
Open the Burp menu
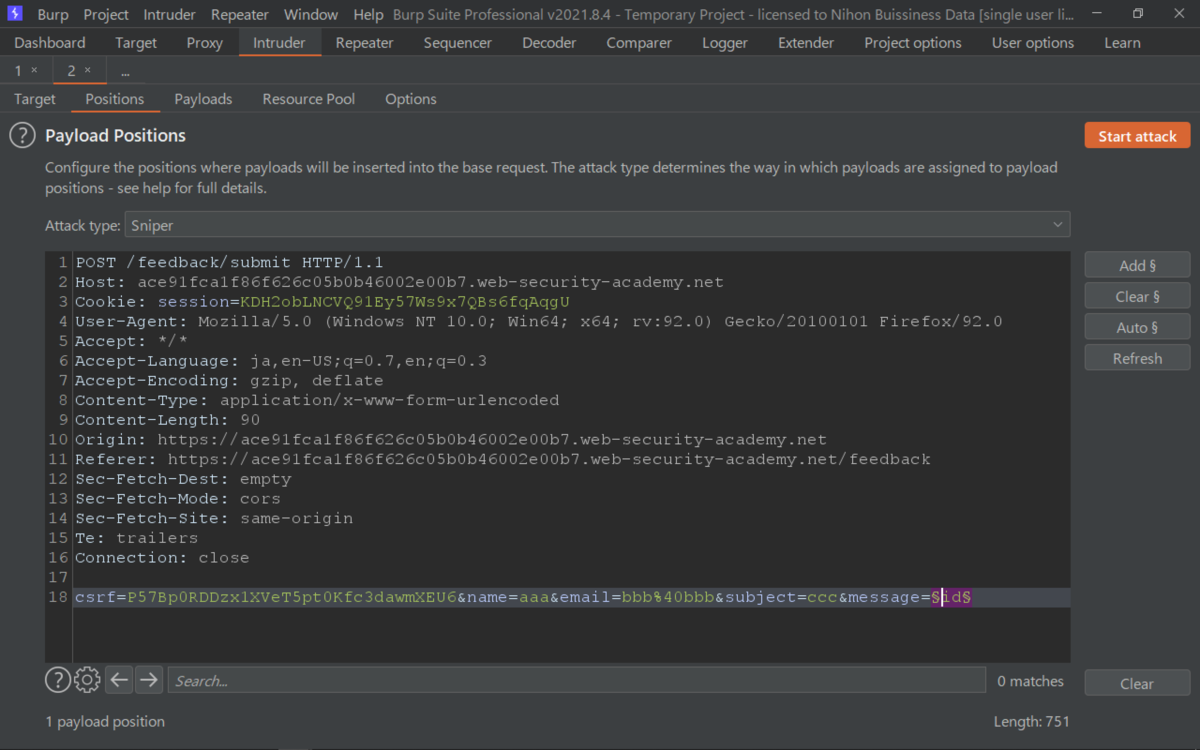pos(53,15)
